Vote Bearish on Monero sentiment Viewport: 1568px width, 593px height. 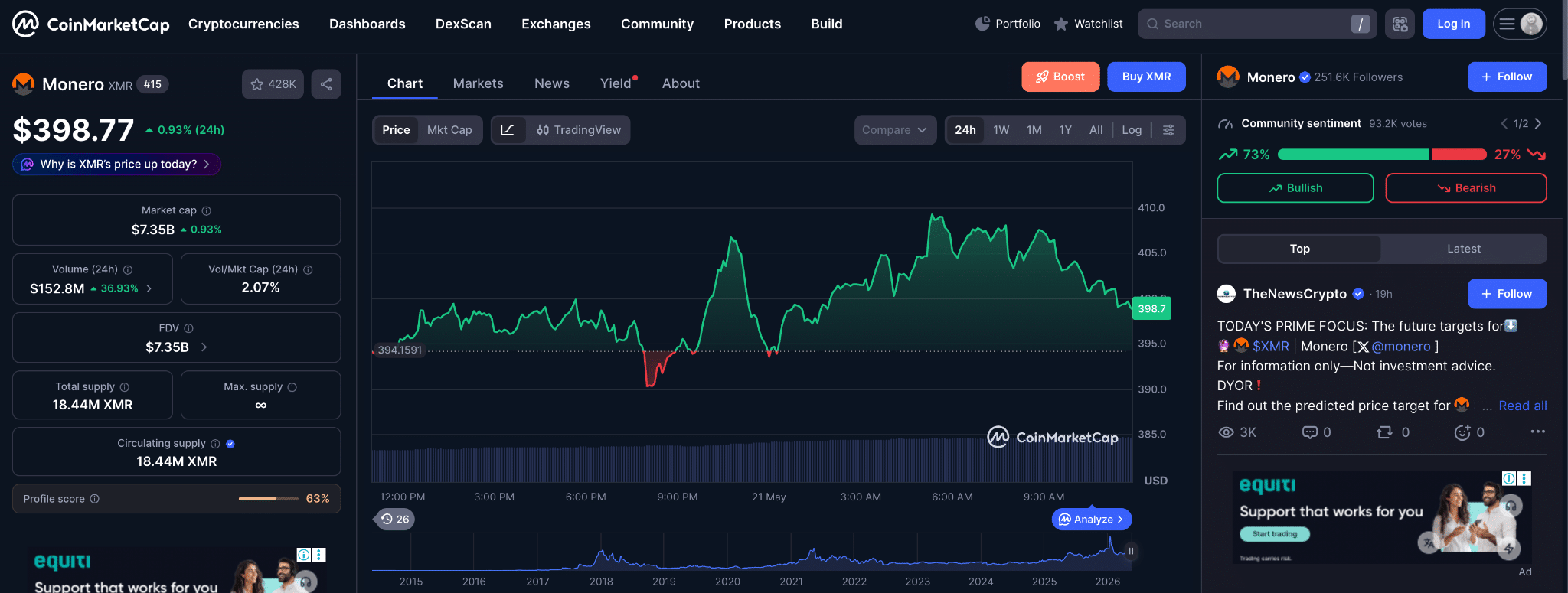coord(1466,188)
